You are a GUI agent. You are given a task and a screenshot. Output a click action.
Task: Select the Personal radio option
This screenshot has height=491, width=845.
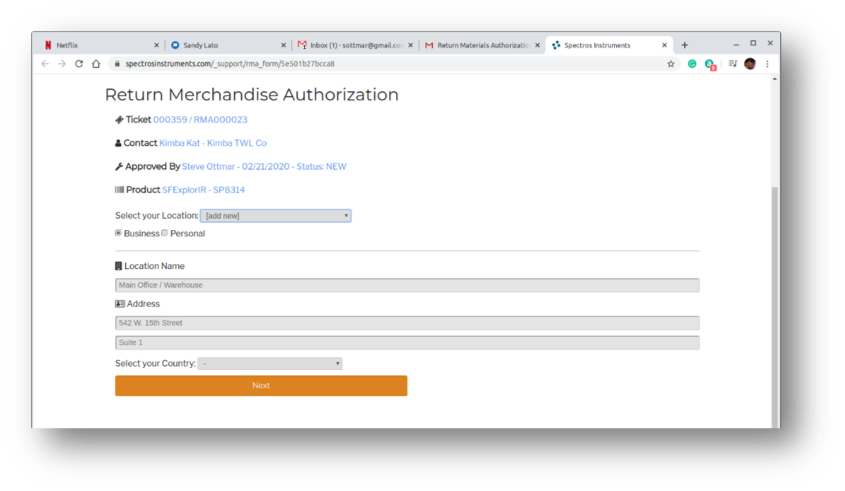click(x=165, y=233)
